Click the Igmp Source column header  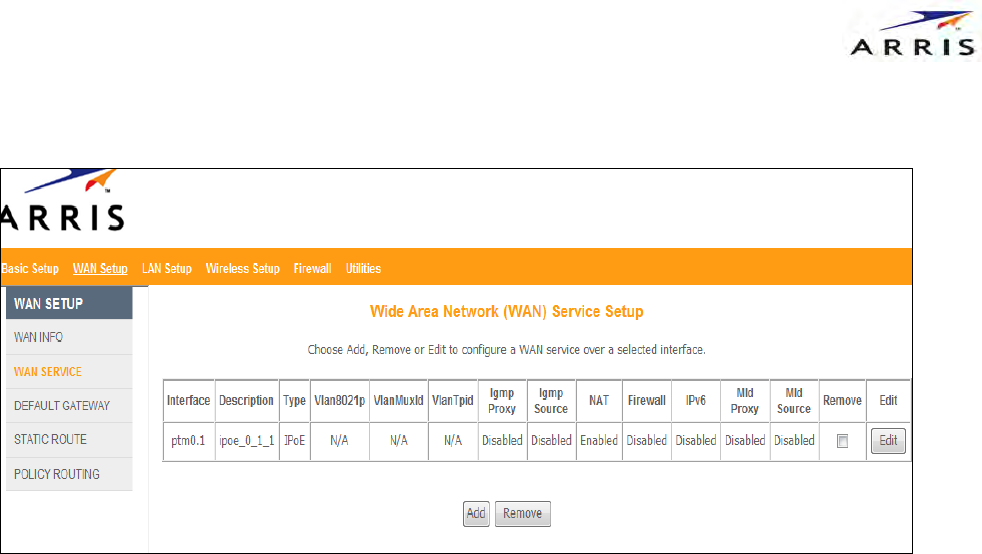click(x=551, y=401)
